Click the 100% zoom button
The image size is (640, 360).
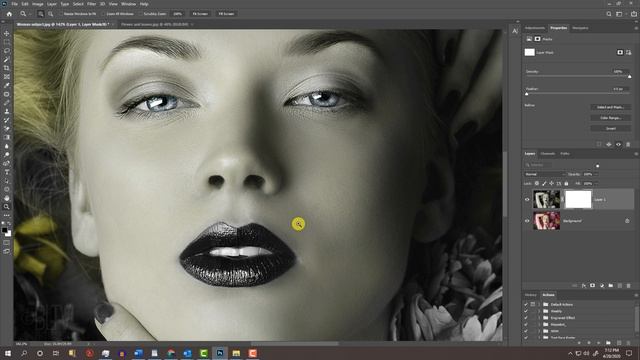pyautogui.click(x=178, y=14)
